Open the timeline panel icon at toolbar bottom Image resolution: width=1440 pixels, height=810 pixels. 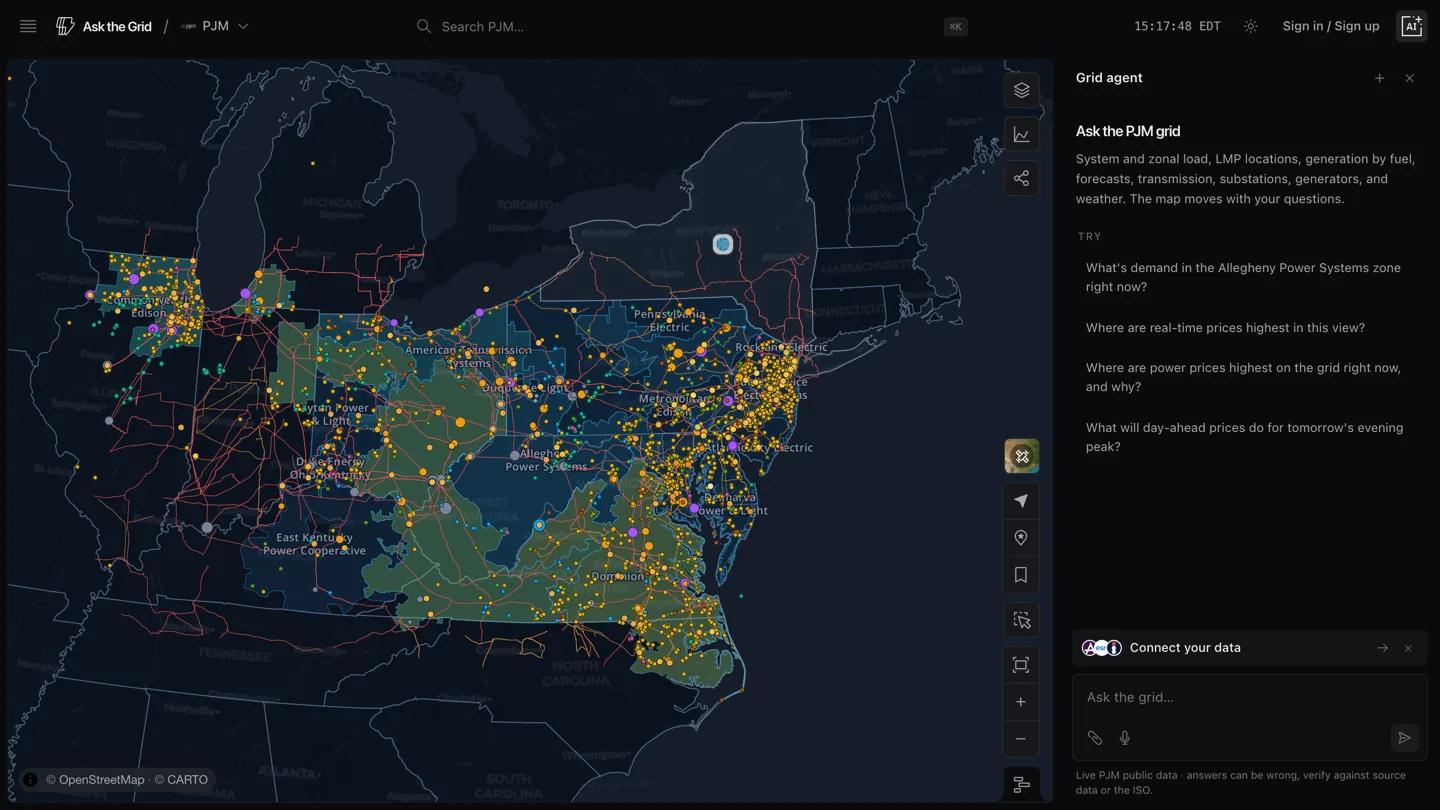tap(1021, 784)
